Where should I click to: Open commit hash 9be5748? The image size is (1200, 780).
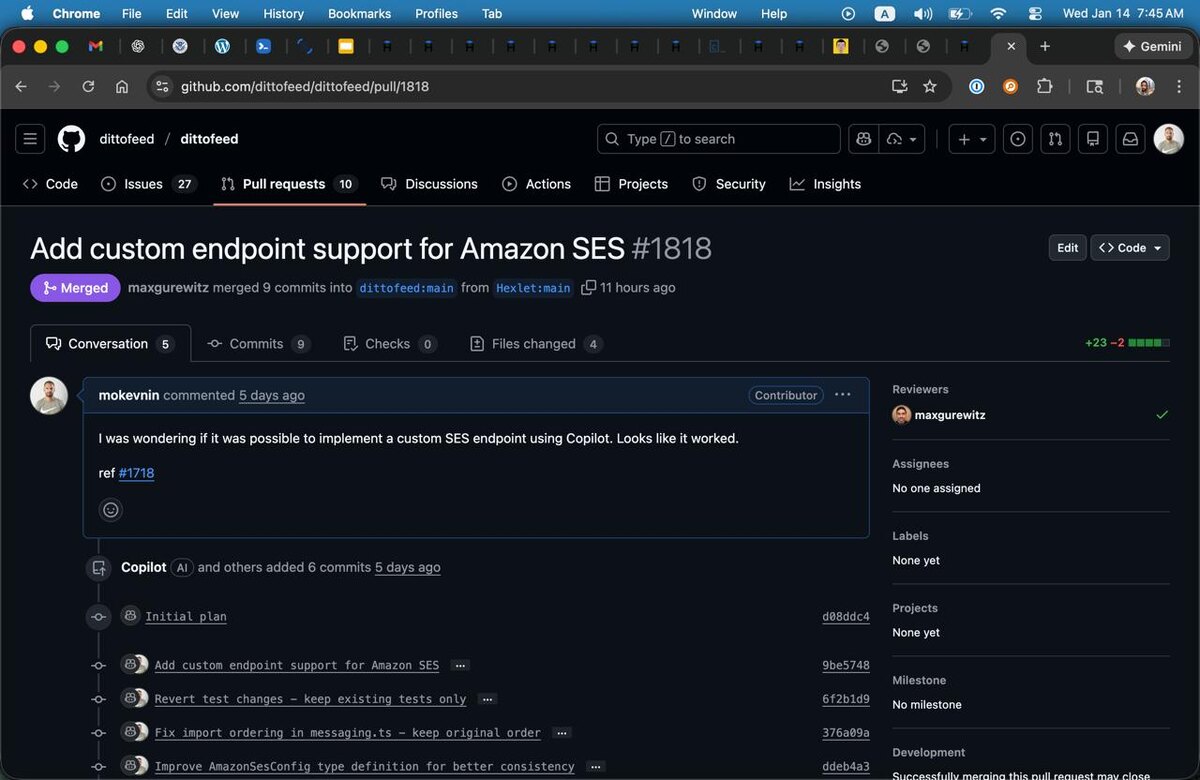point(846,665)
